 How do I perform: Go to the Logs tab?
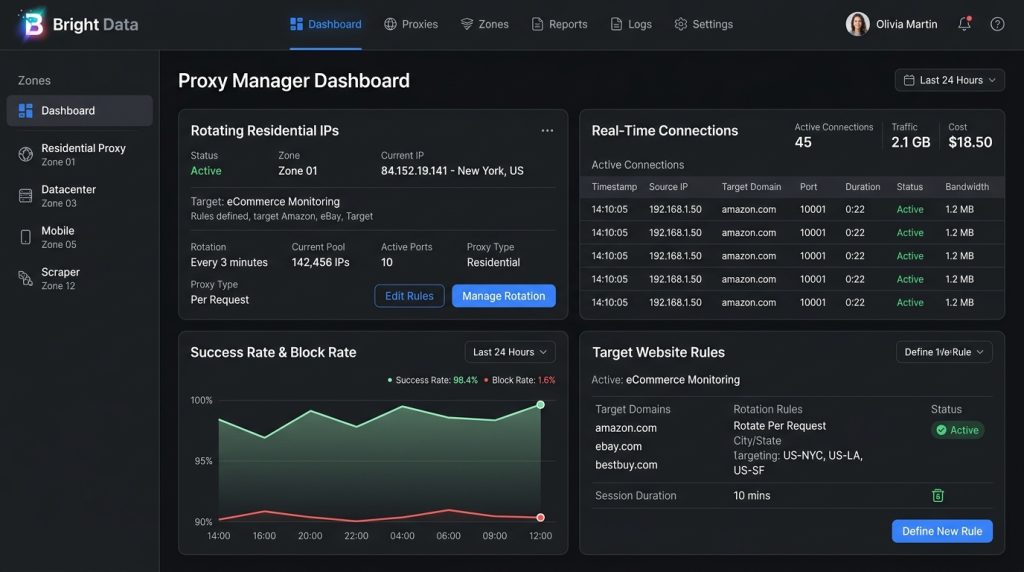631,24
